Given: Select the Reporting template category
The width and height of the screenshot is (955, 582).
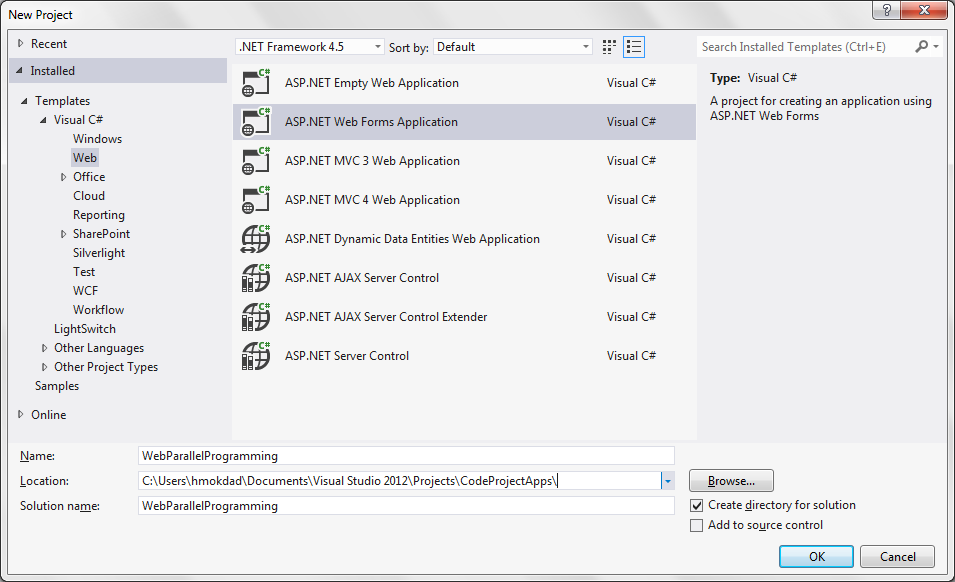Looking at the screenshot, I should [99, 215].
